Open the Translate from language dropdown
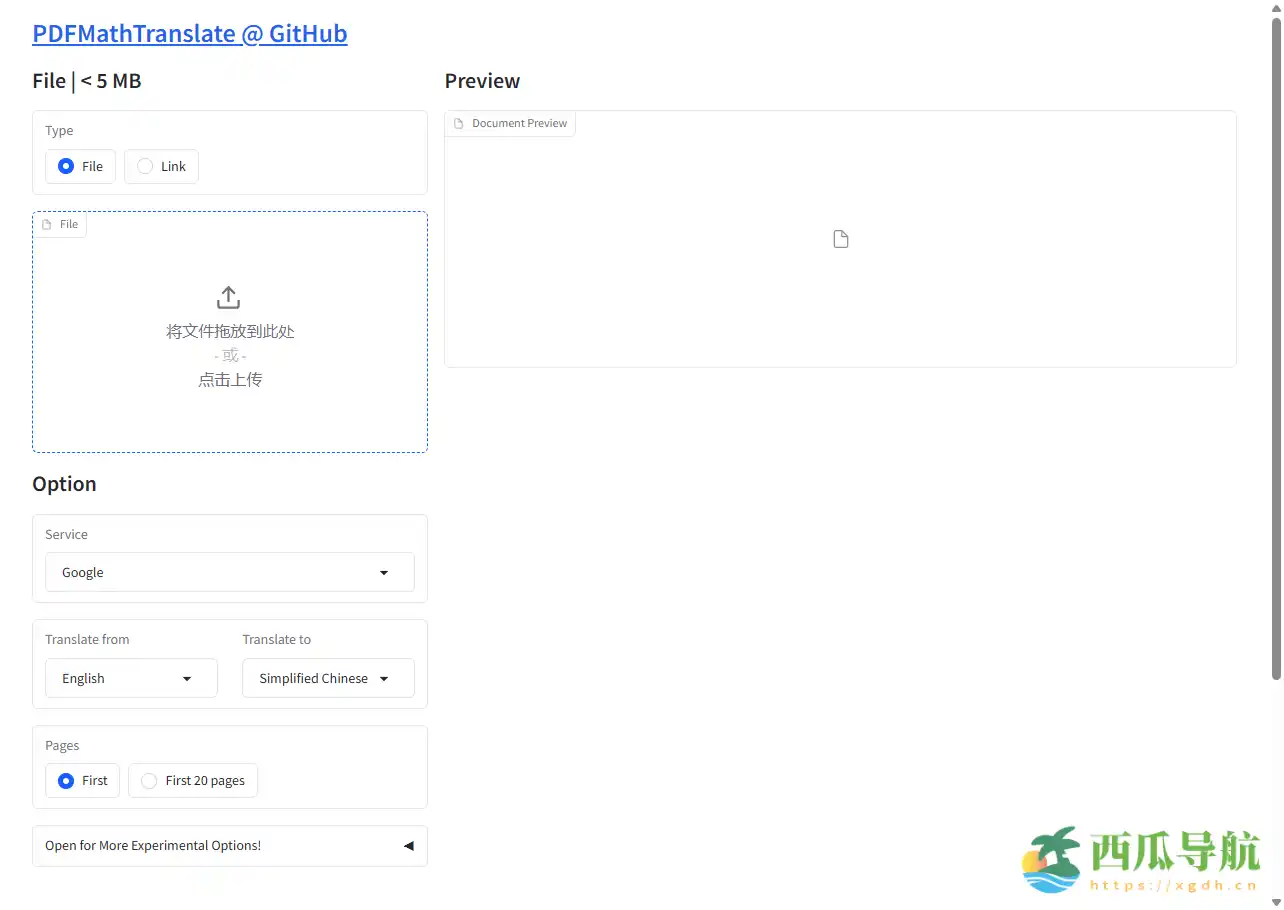The width and height of the screenshot is (1284, 910). tap(130, 678)
